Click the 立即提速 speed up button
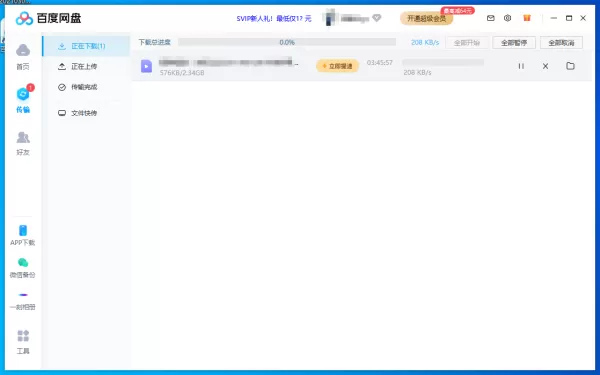 coord(338,66)
